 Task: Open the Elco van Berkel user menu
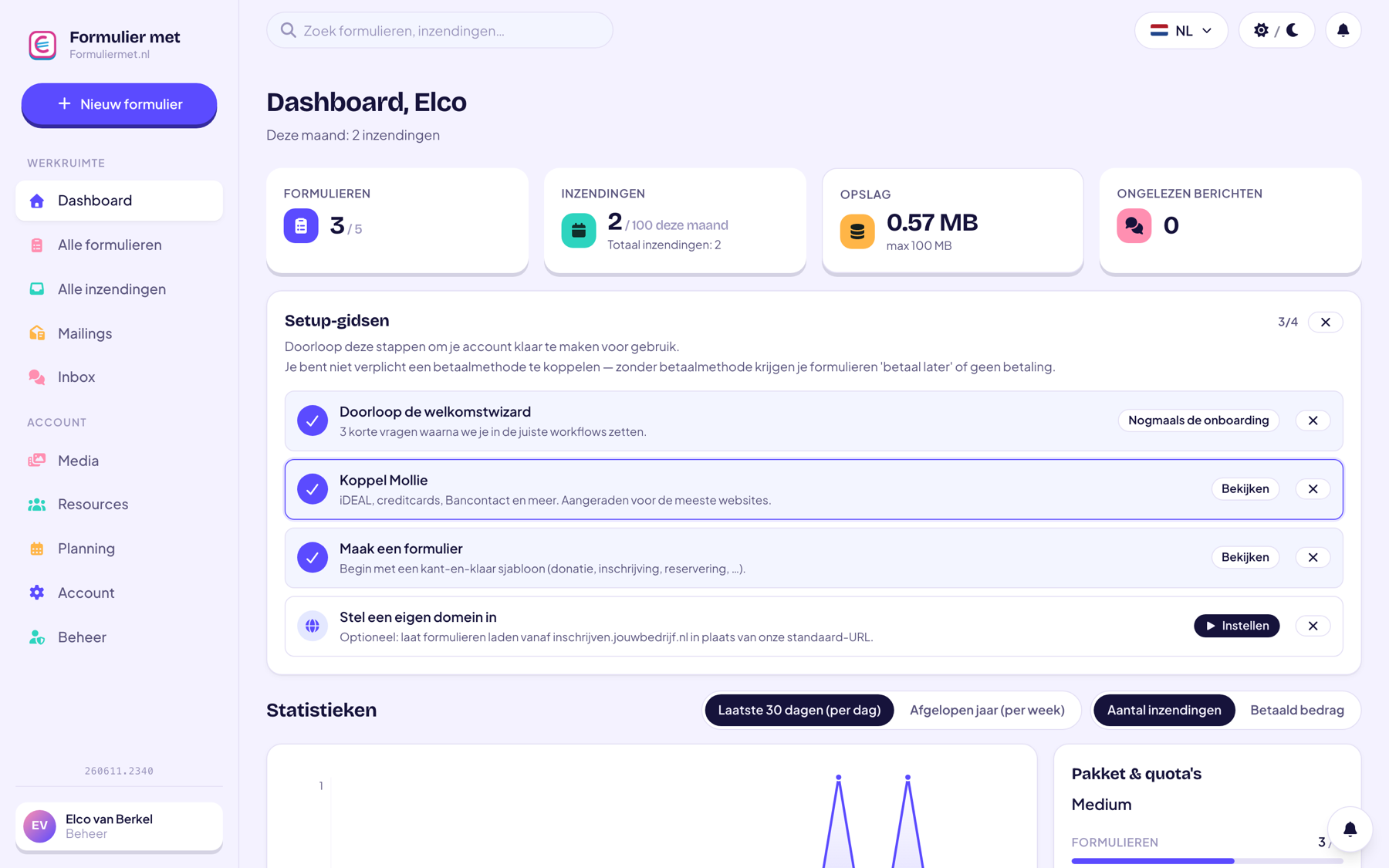(119, 826)
